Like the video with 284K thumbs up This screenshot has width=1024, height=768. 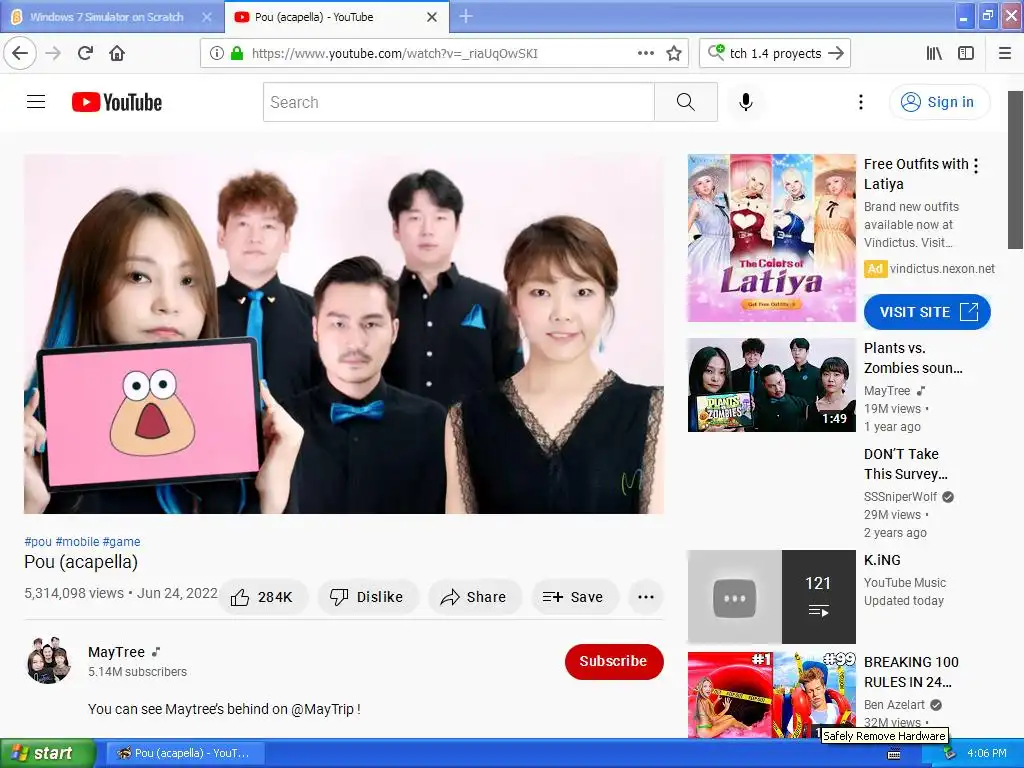point(262,597)
